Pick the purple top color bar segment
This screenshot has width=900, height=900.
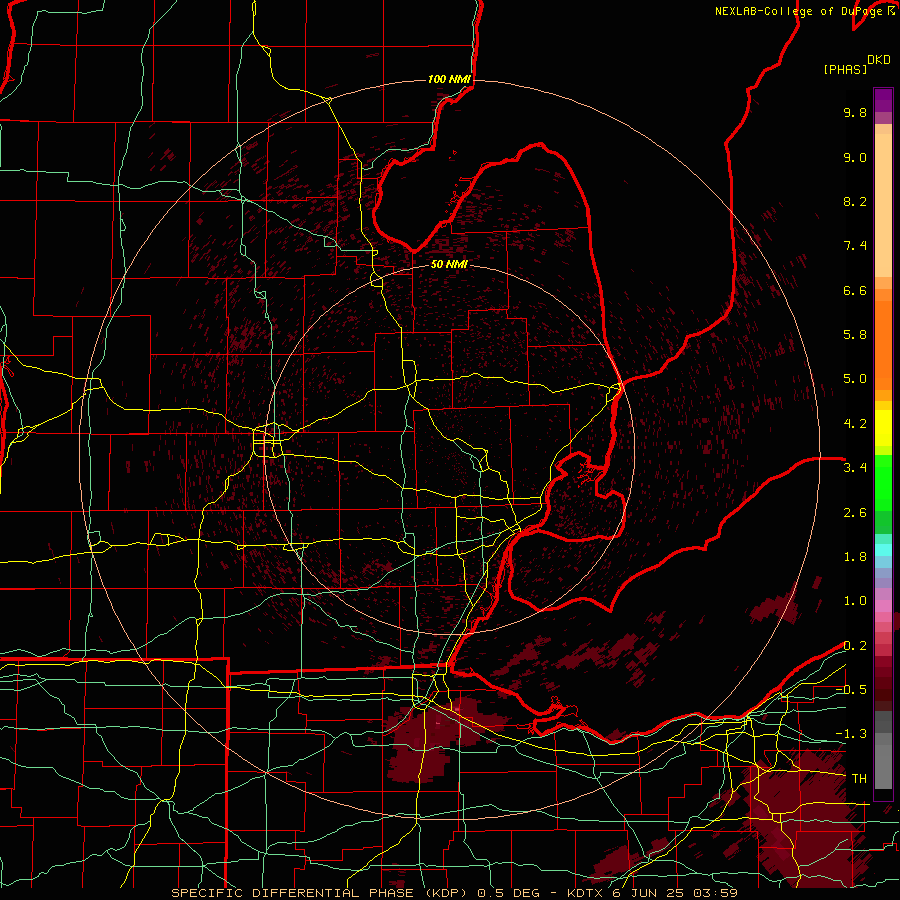point(883,101)
